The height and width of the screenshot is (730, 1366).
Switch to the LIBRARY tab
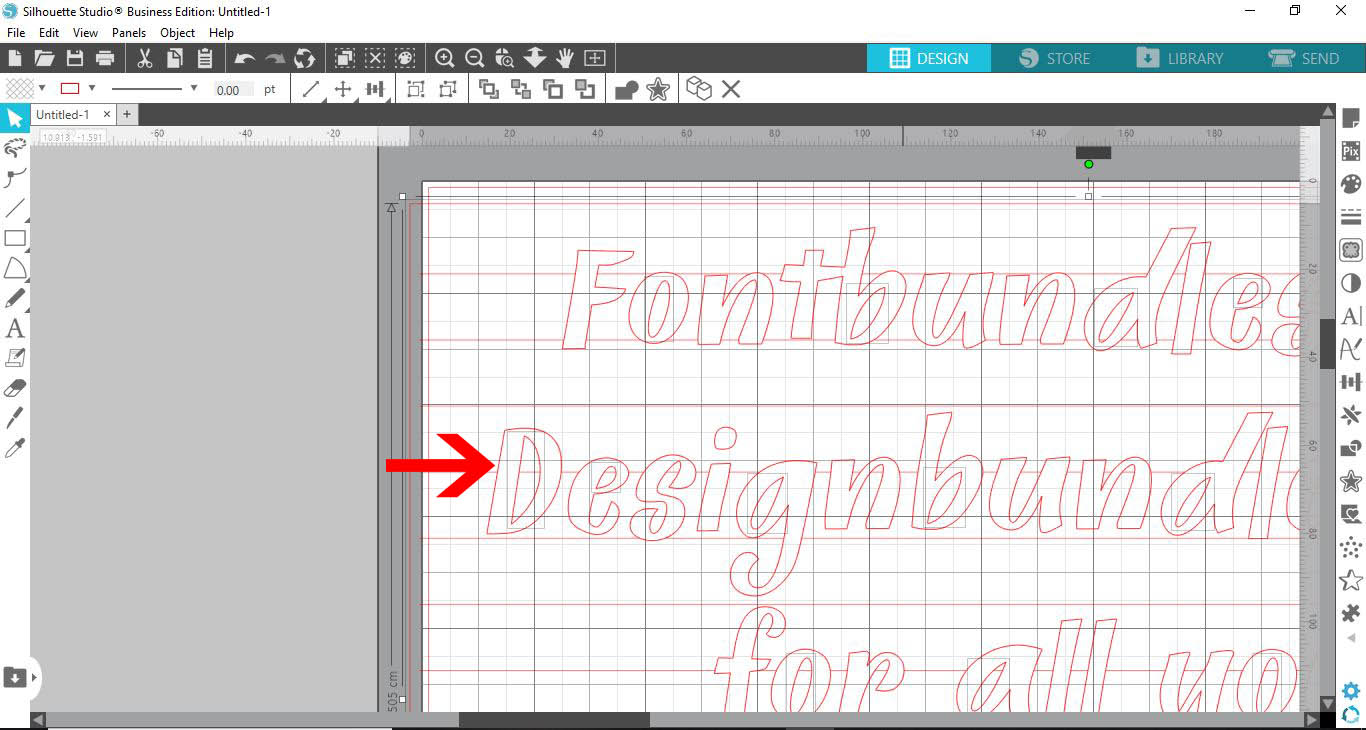[1180, 58]
